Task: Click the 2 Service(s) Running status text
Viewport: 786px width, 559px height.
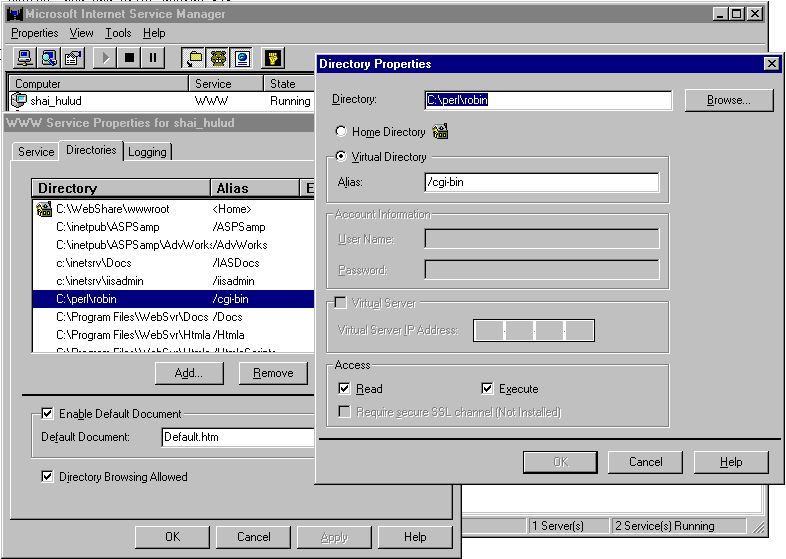Action: (665, 526)
